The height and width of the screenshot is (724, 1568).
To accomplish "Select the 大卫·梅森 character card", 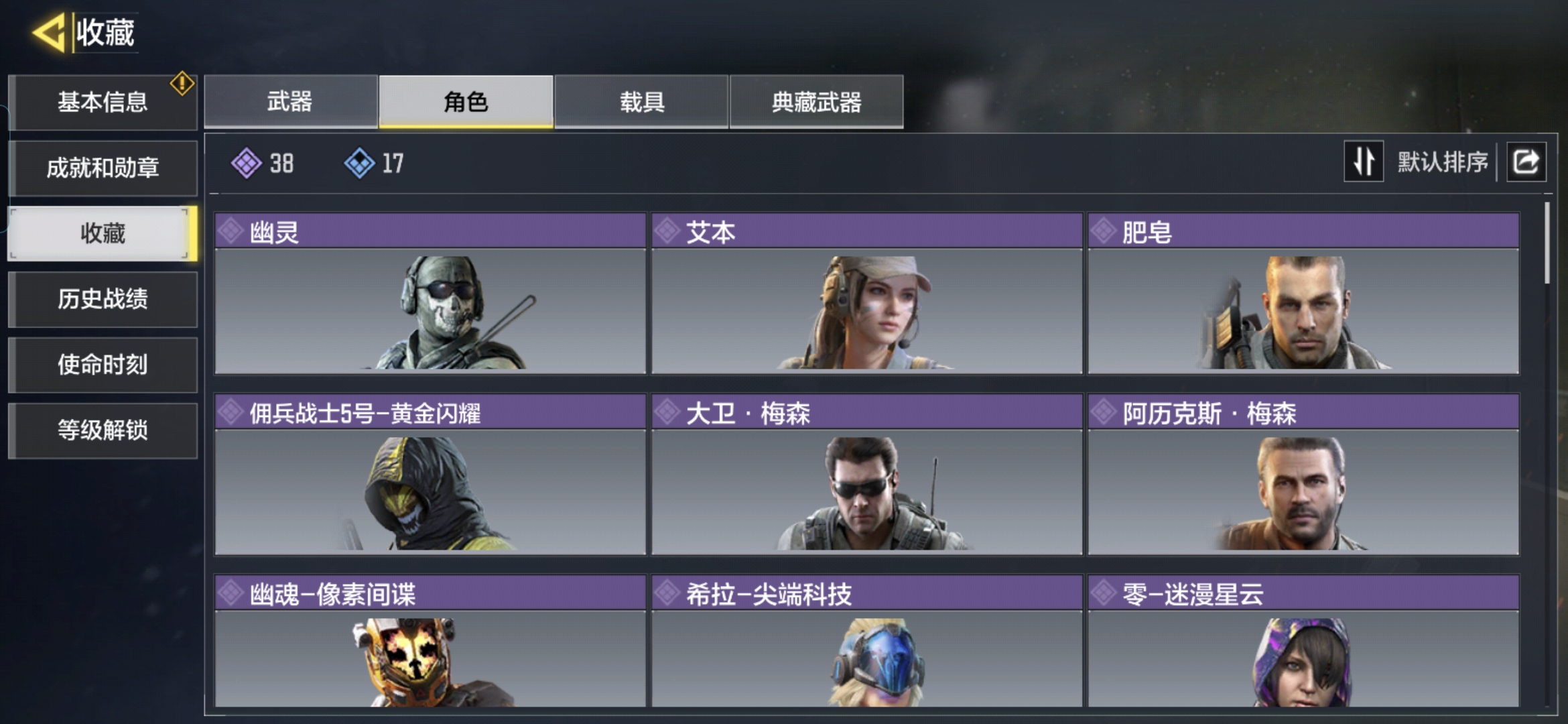I will coord(866,475).
